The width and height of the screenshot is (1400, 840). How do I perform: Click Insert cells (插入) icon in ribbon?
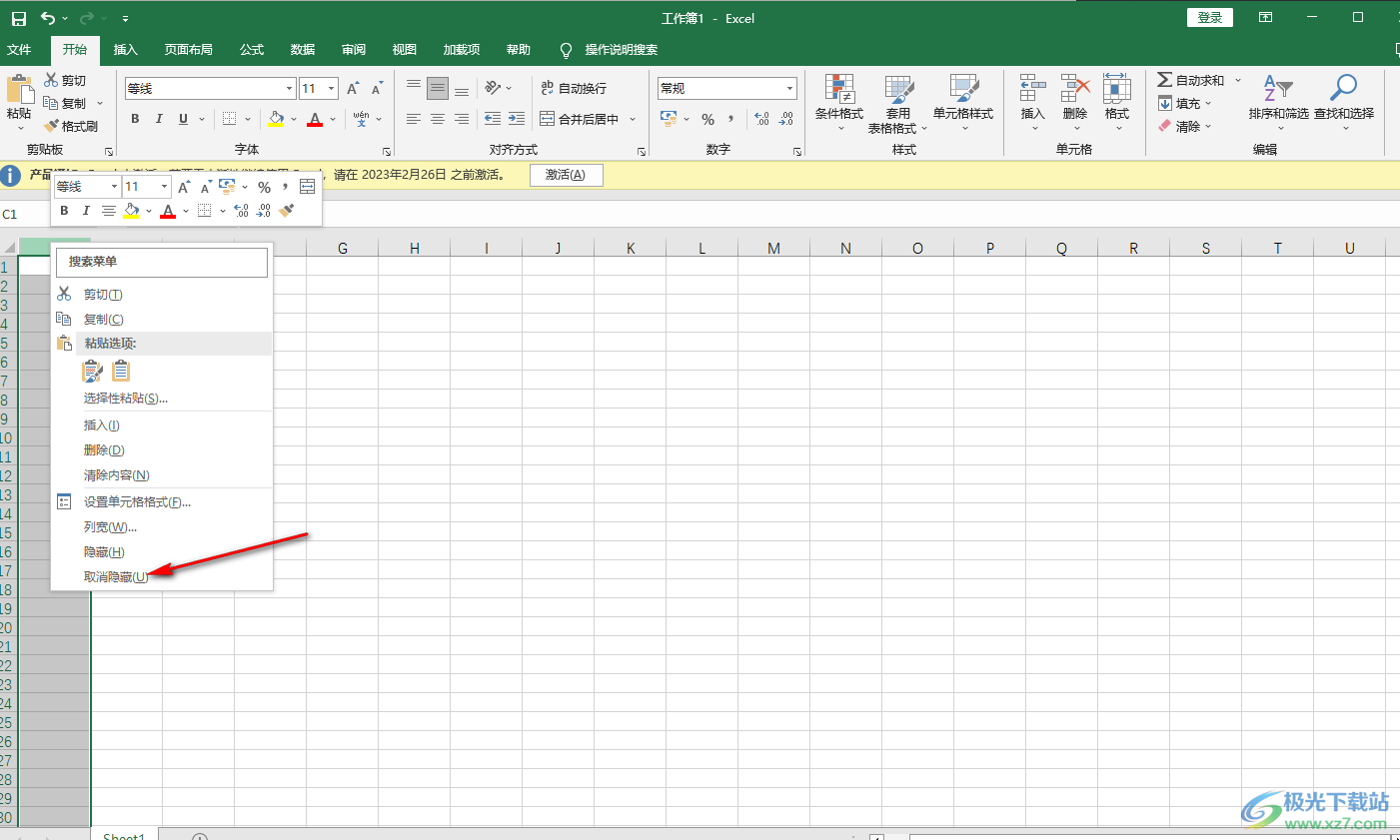click(x=1033, y=88)
